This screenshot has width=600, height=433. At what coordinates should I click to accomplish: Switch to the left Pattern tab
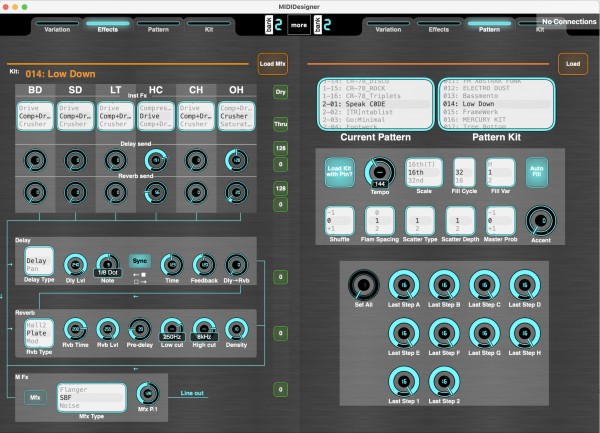[x=158, y=27]
